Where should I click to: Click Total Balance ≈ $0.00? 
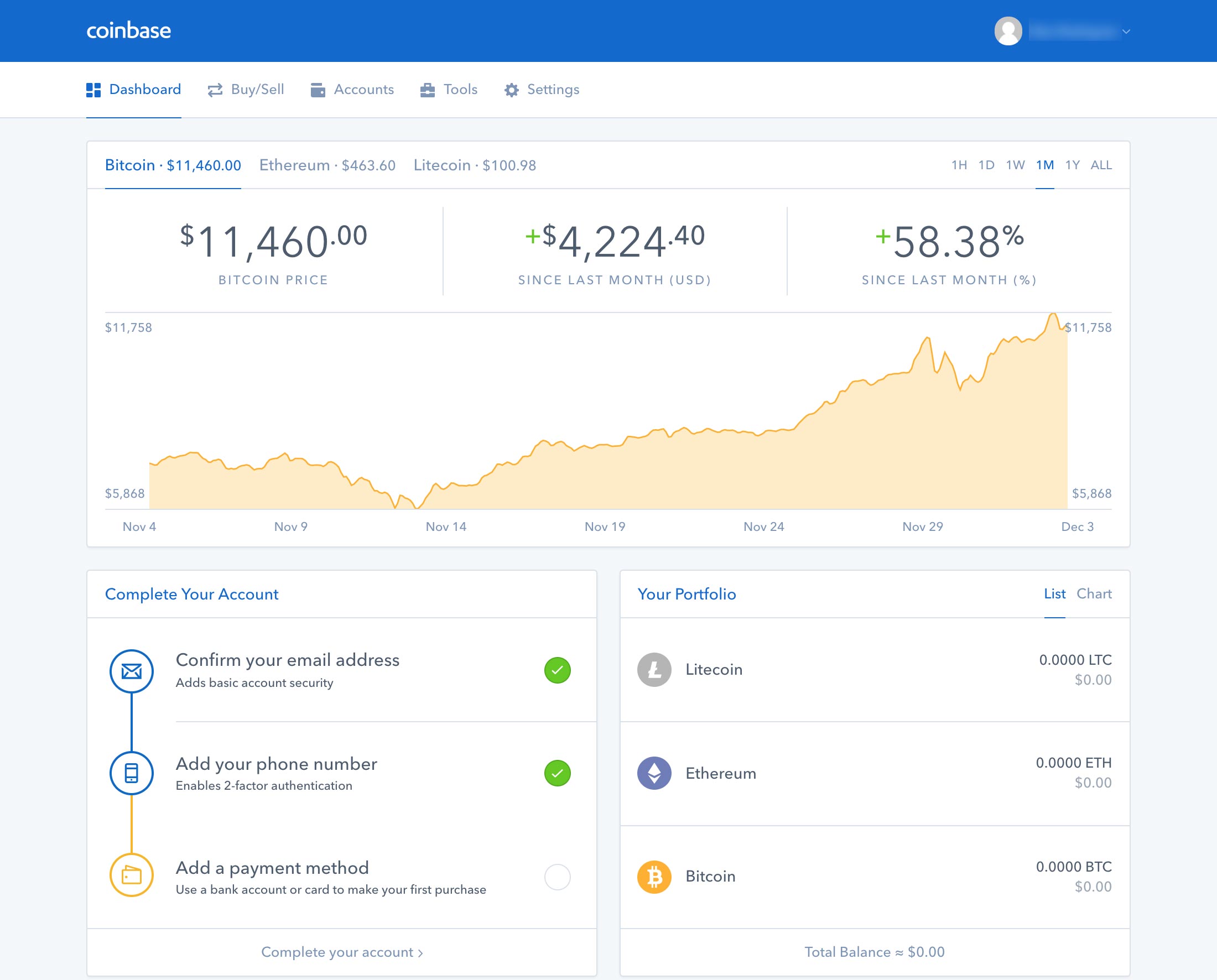click(874, 952)
